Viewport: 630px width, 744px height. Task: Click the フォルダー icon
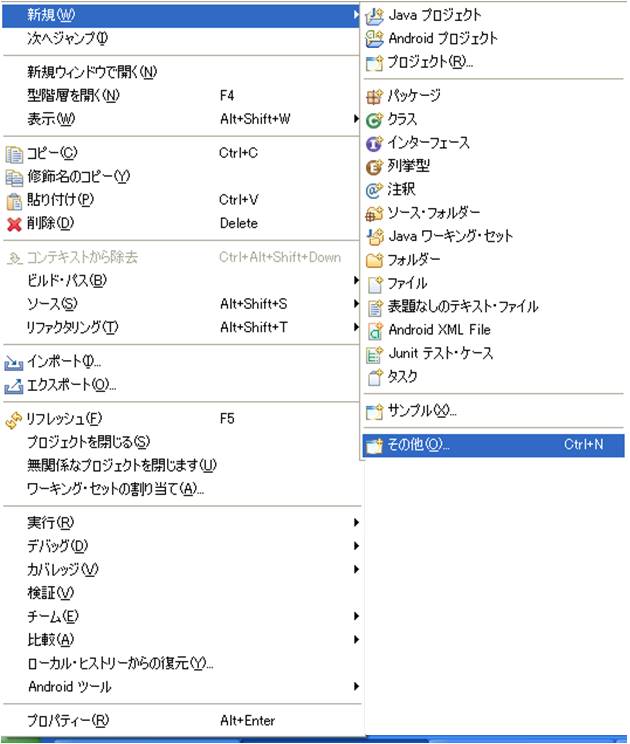(374, 260)
